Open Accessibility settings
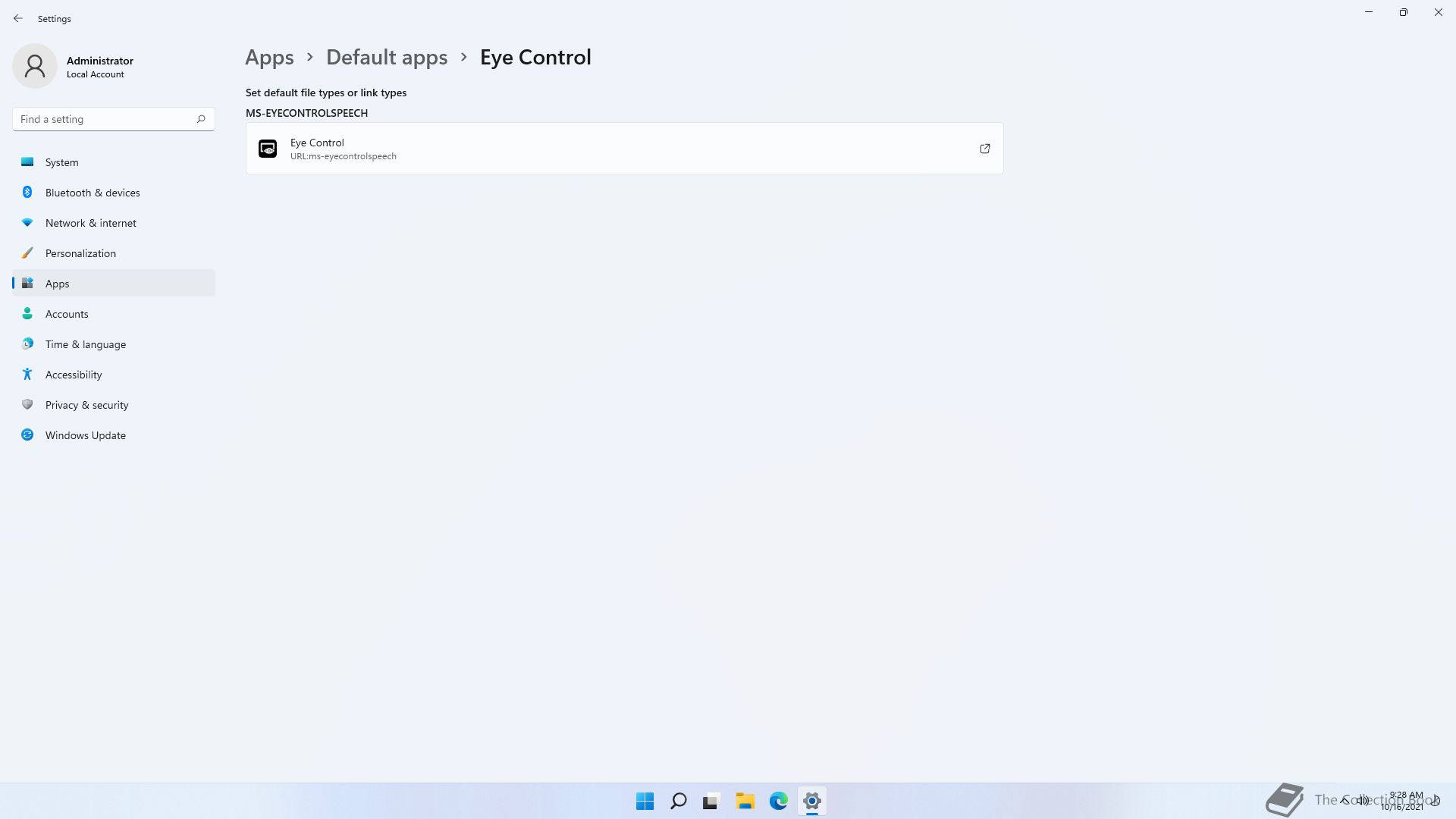The image size is (1456, 819). [114, 375]
